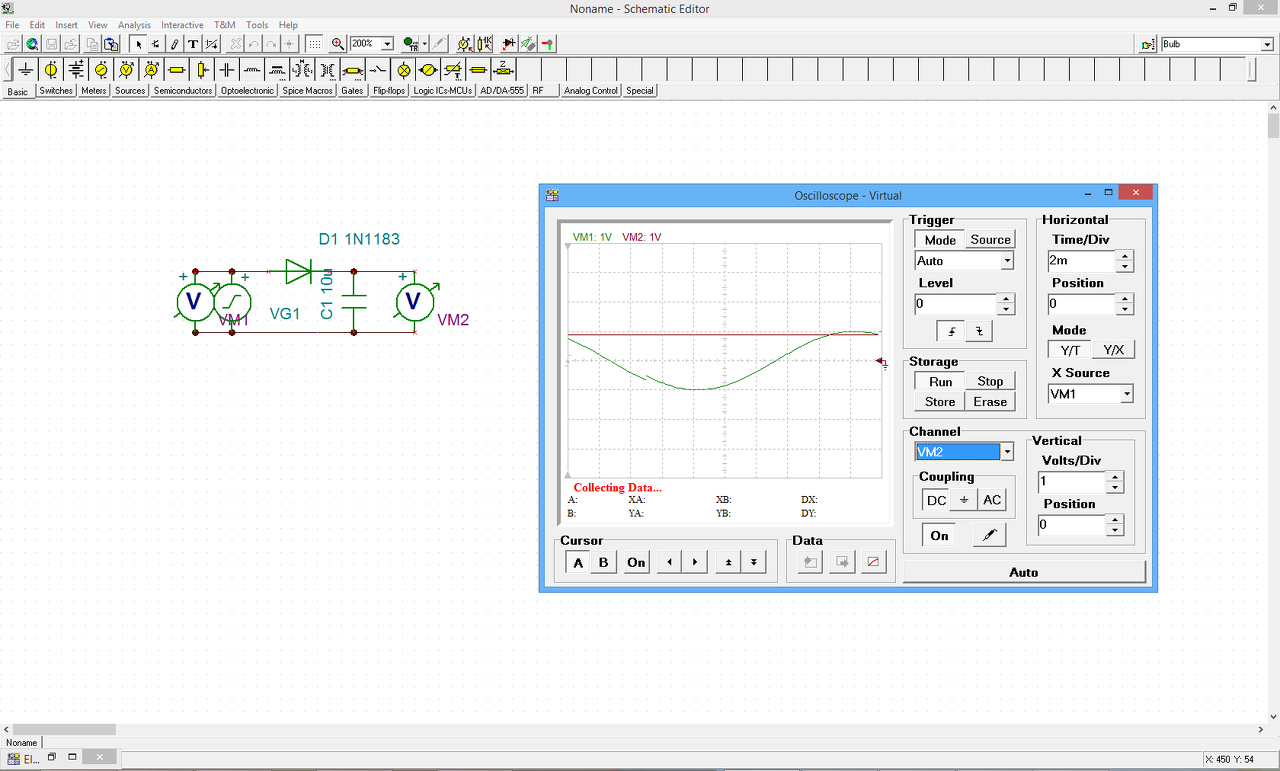Click the large Auto button
Screen dimensions: 1280x771
(1023, 572)
